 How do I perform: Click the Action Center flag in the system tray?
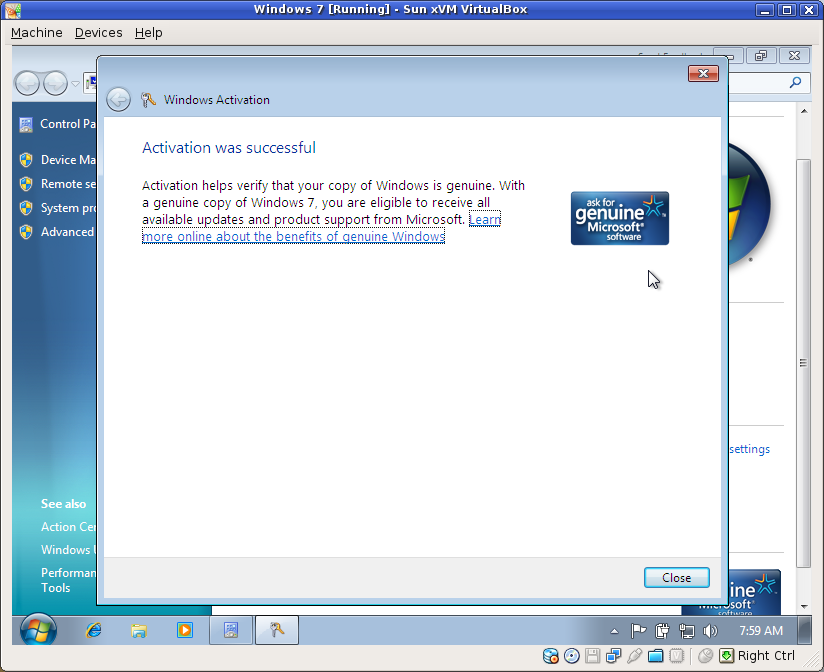pyautogui.click(x=638, y=630)
